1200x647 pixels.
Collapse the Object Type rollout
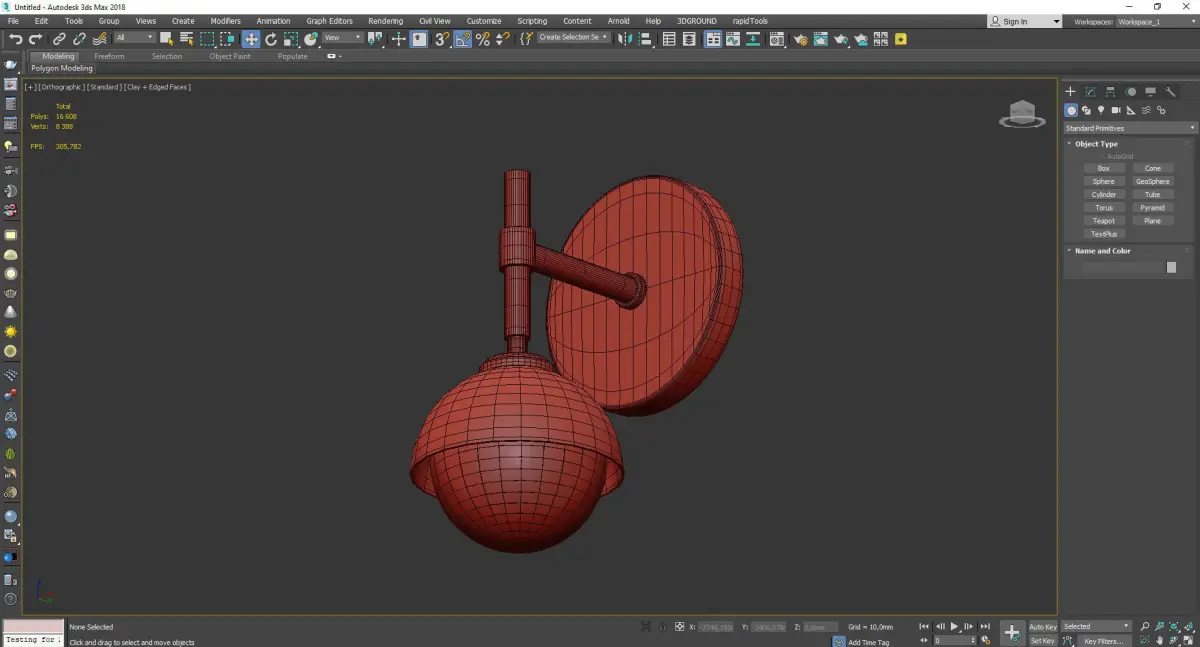1096,144
